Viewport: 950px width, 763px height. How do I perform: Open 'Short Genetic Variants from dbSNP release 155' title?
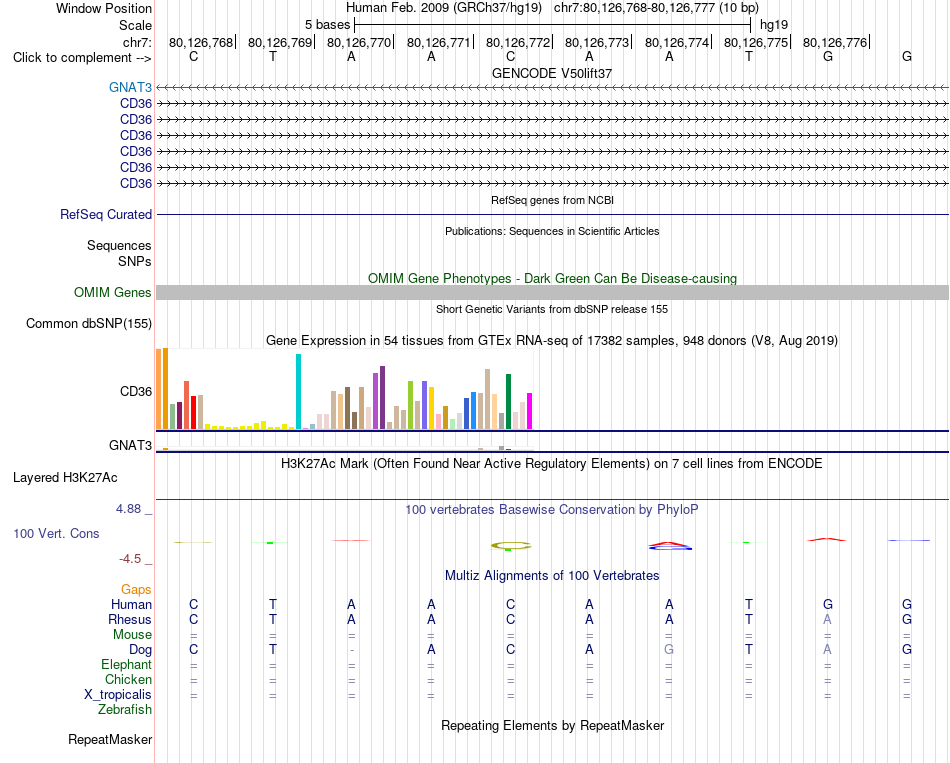[x=552, y=309]
